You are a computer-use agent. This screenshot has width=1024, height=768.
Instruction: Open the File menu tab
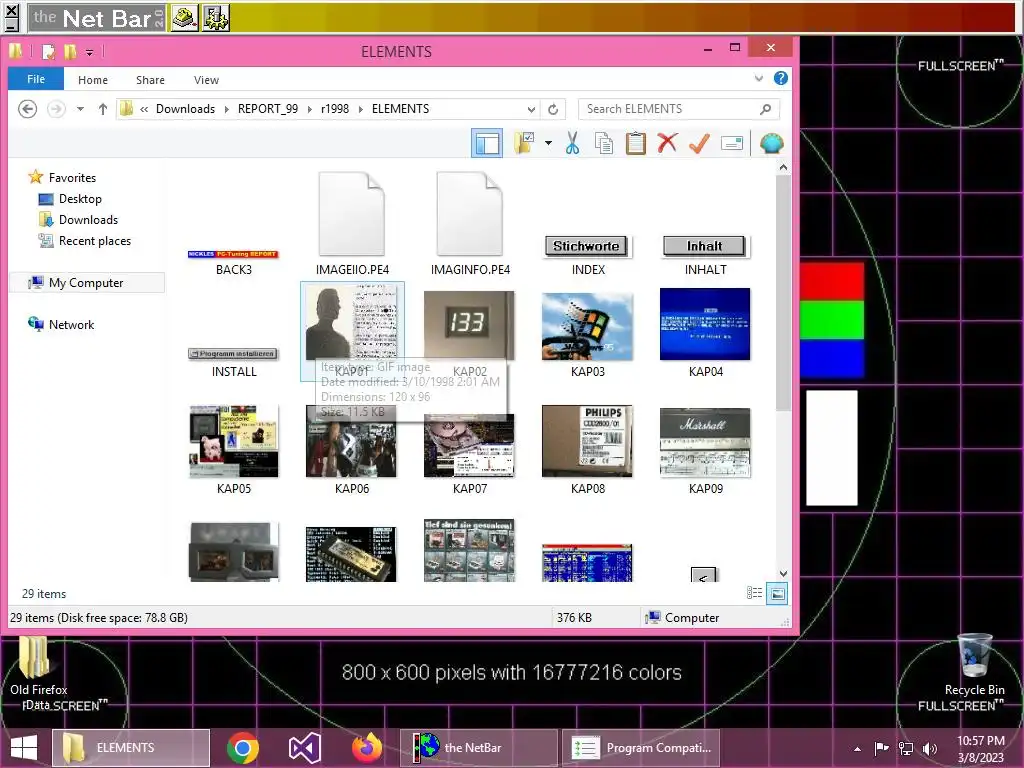click(x=36, y=79)
